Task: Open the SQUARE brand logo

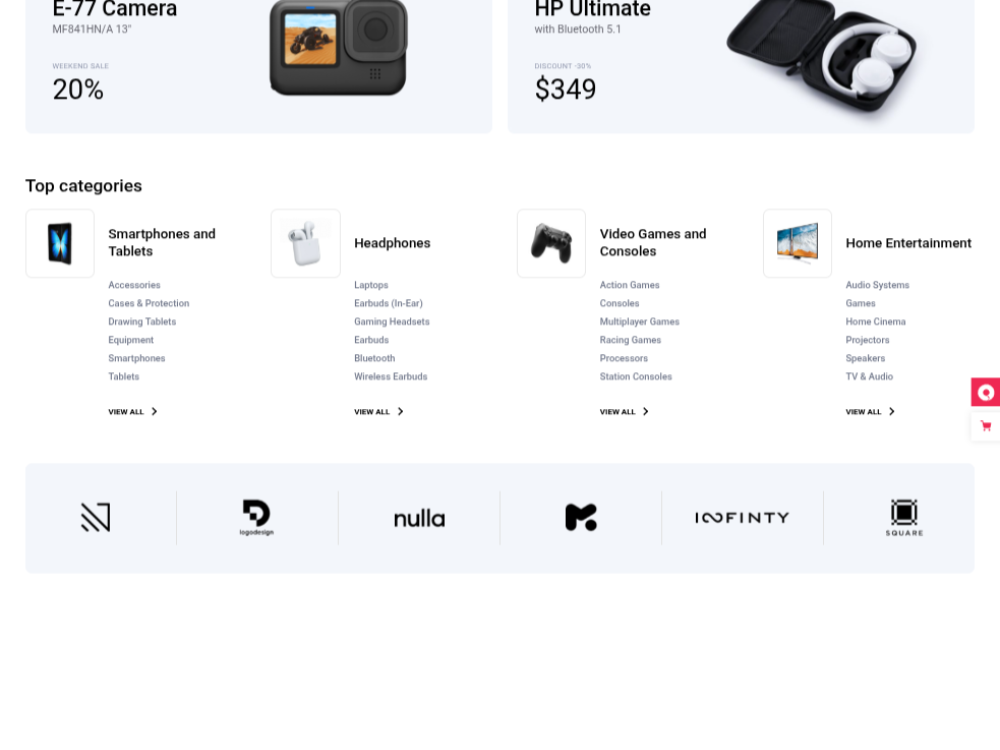Action: click(x=904, y=517)
